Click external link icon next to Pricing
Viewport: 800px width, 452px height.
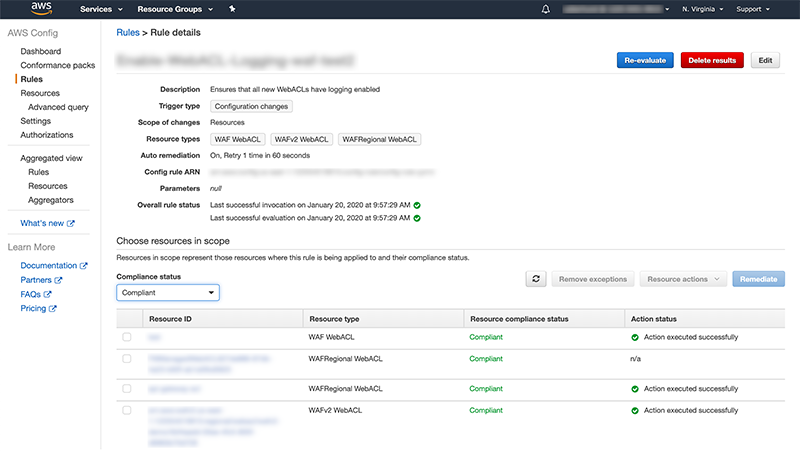click(x=53, y=309)
